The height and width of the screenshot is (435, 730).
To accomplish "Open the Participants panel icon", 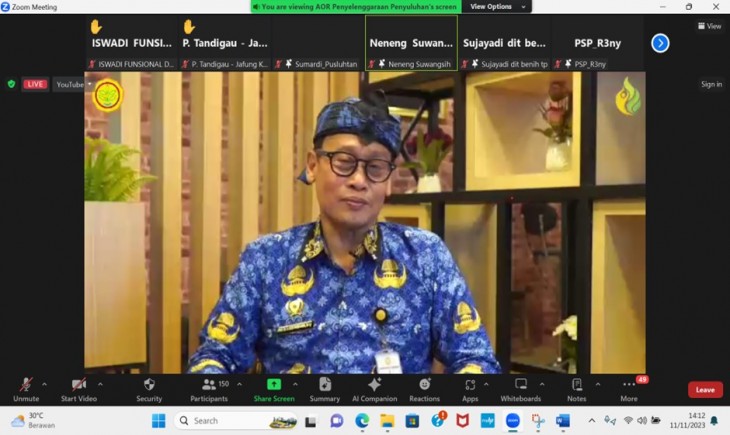I will pos(209,385).
